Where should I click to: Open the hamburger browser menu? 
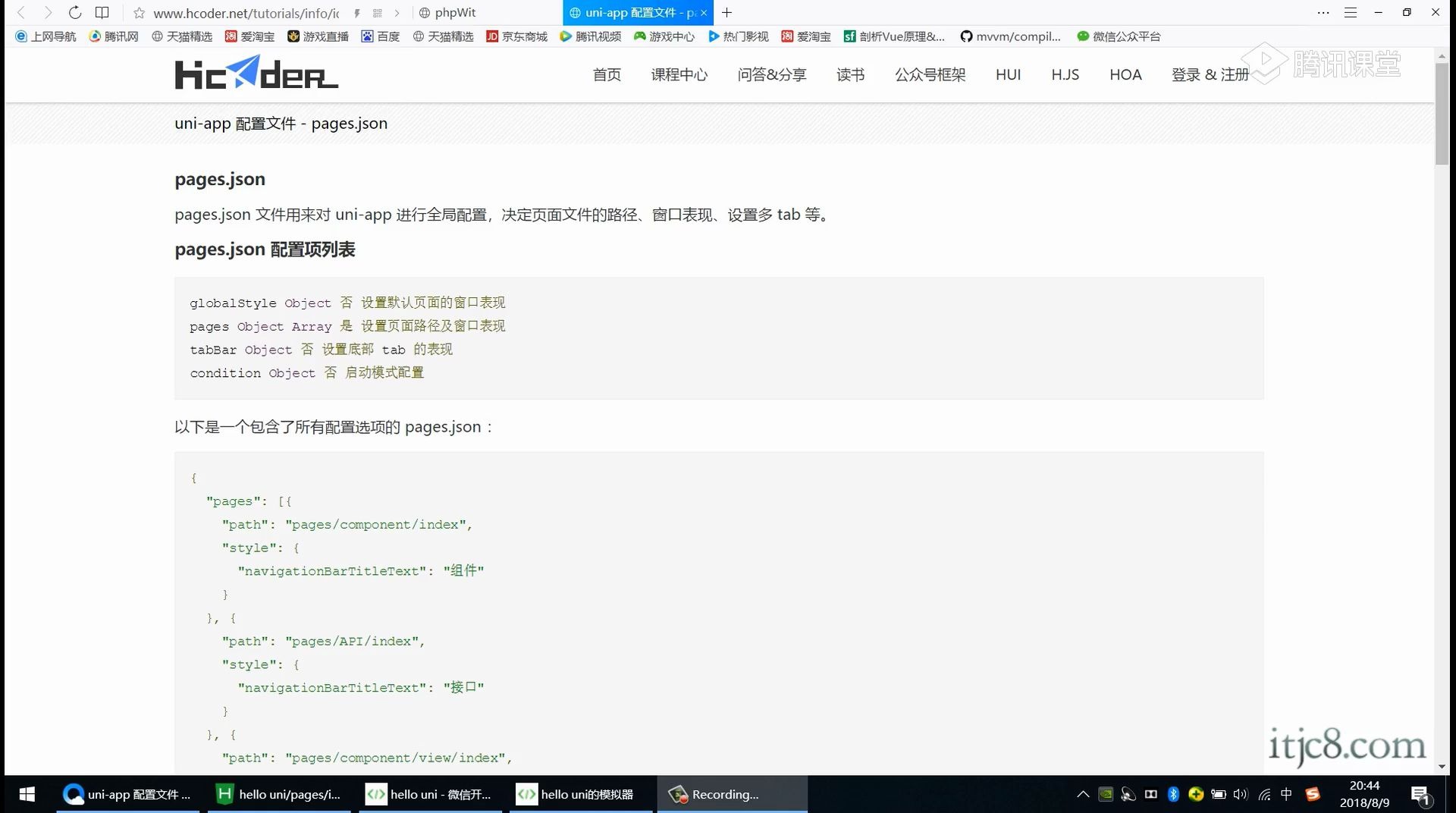[x=1351, y=13]
